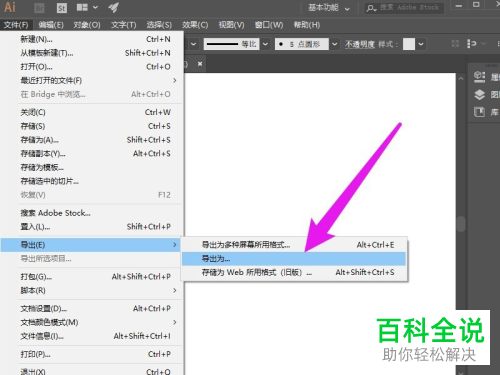The height and width of the screenshot is (375, 500).
Task: Choose 文件信息(I)... menu item
Action: tap(92, 336)
